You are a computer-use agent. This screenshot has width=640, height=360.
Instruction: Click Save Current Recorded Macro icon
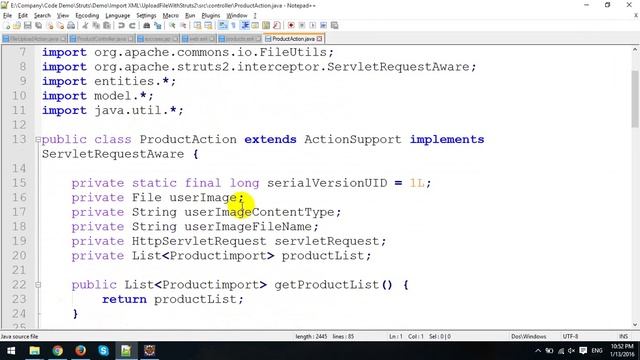click(334, 25)
